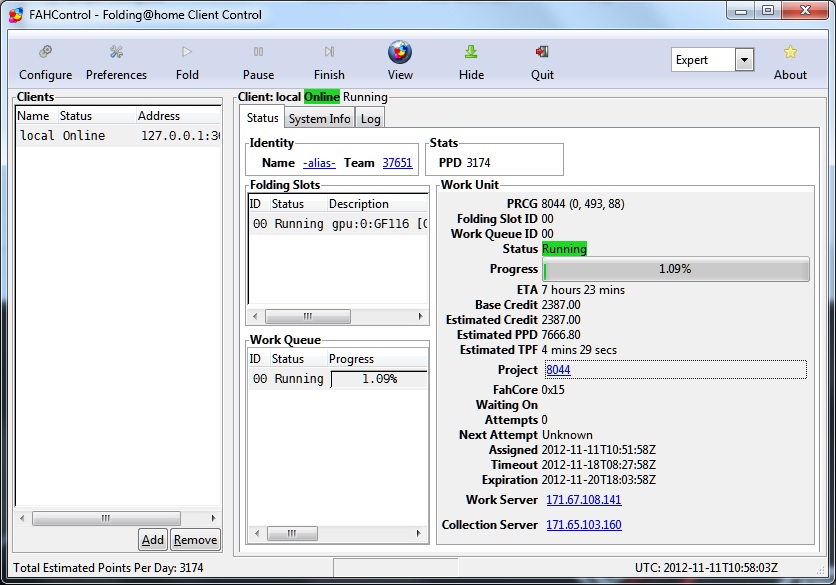Click Total Estimated Points Per Day text

coord(108,567)
